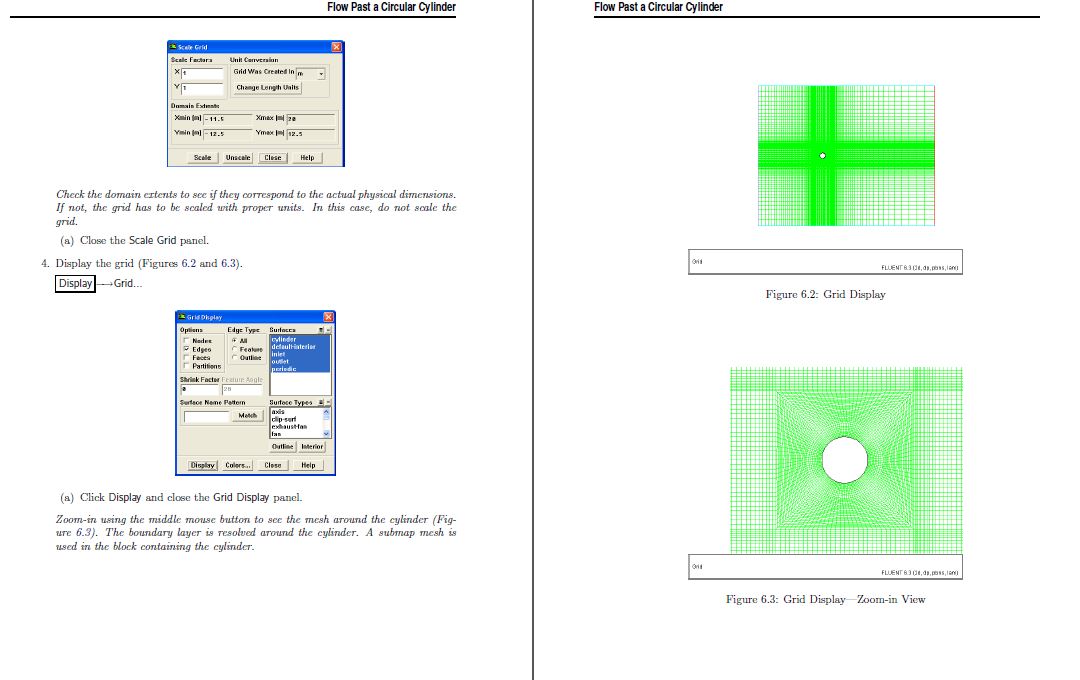Click the Scale Grid title bar icon
1080x680 pixels.
tap(173, 47)
